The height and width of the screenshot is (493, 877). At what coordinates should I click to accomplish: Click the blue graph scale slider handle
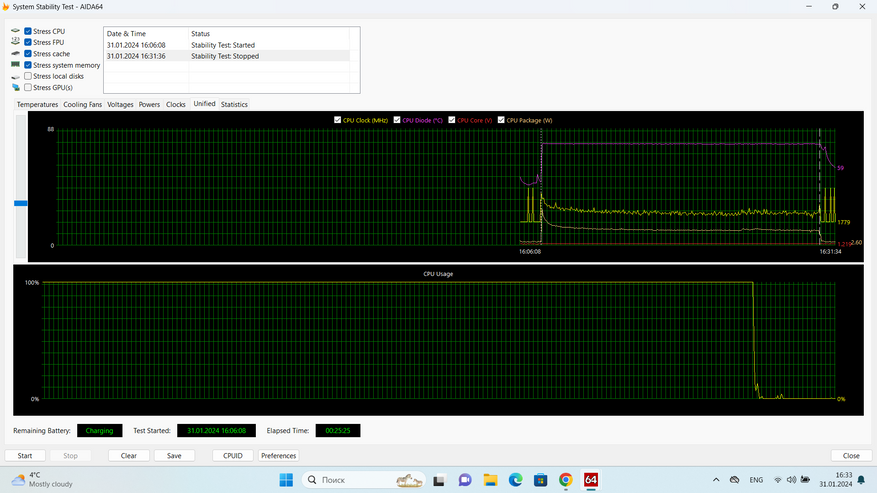click(x=20, y=203)
